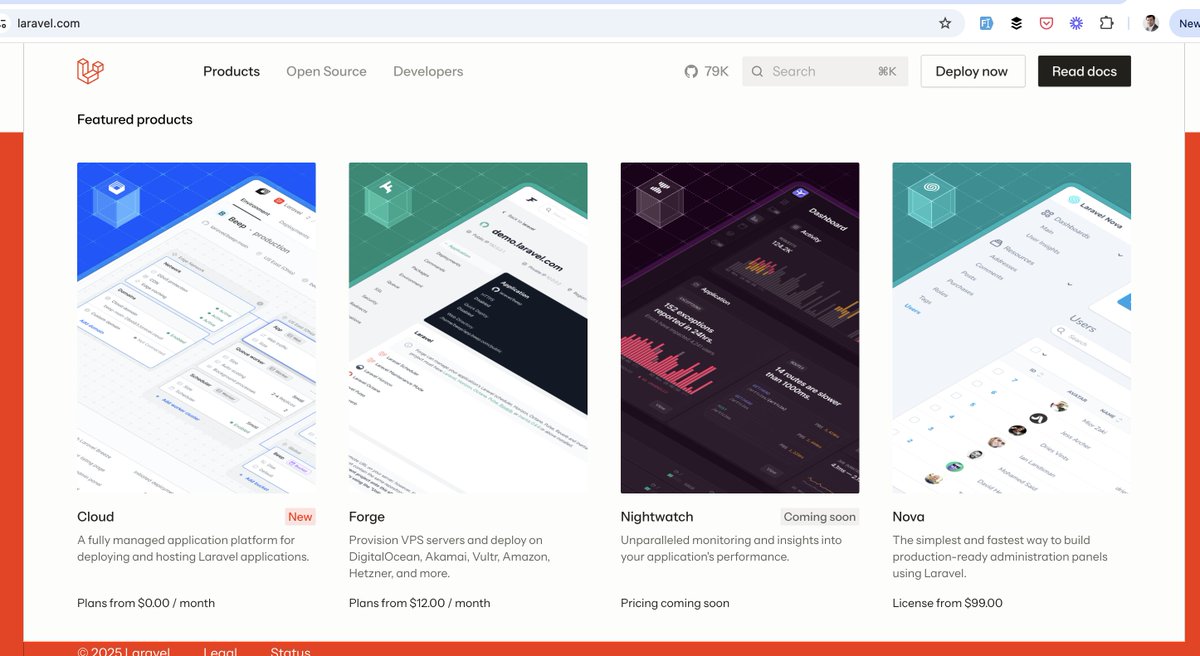This screenshot has height=656, width=1200.
Task: Click the Featured products heading
Action: coord(135,119)
